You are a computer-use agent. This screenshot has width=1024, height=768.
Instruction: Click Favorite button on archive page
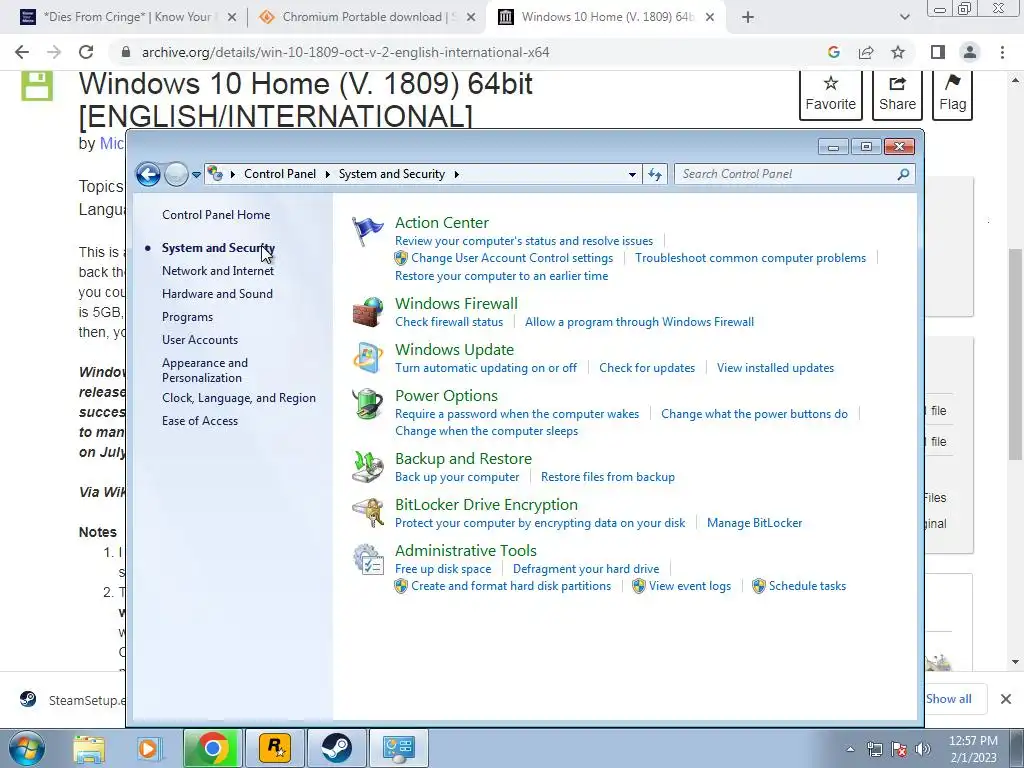pyautogui.click(x=830, y=94)
